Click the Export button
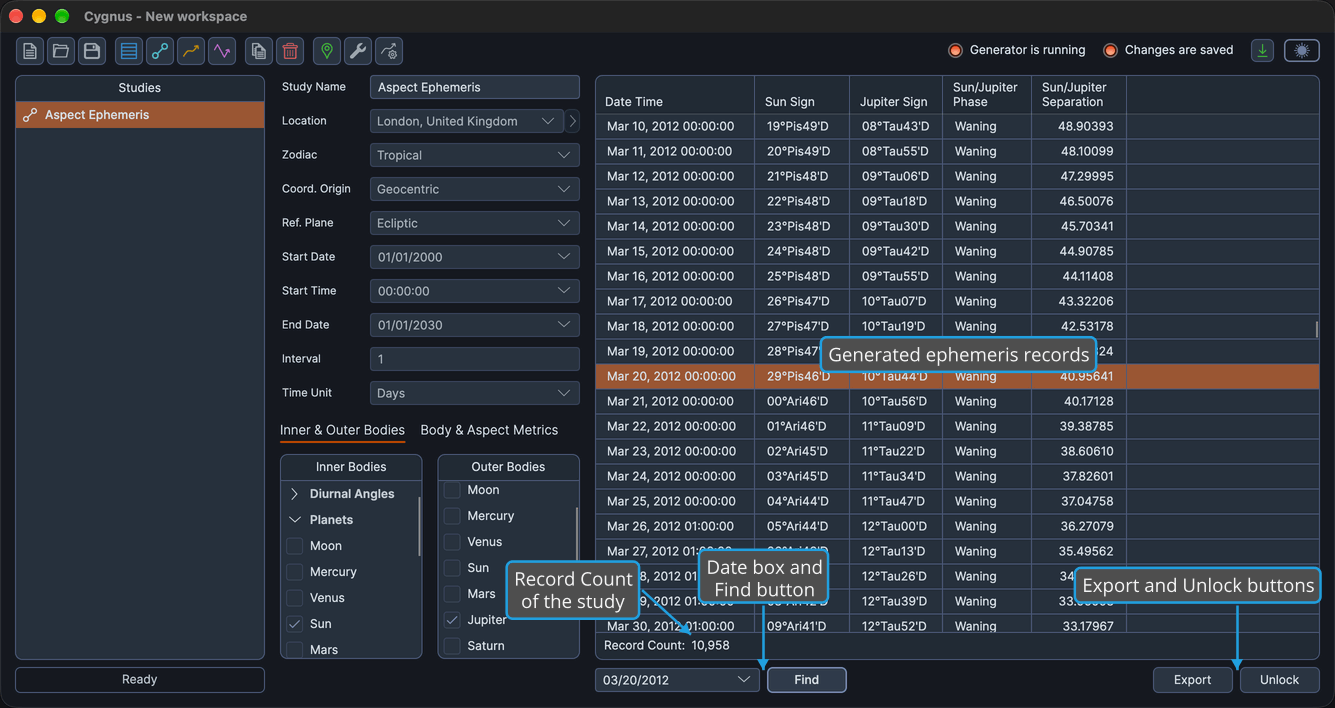 [1192, 680]
